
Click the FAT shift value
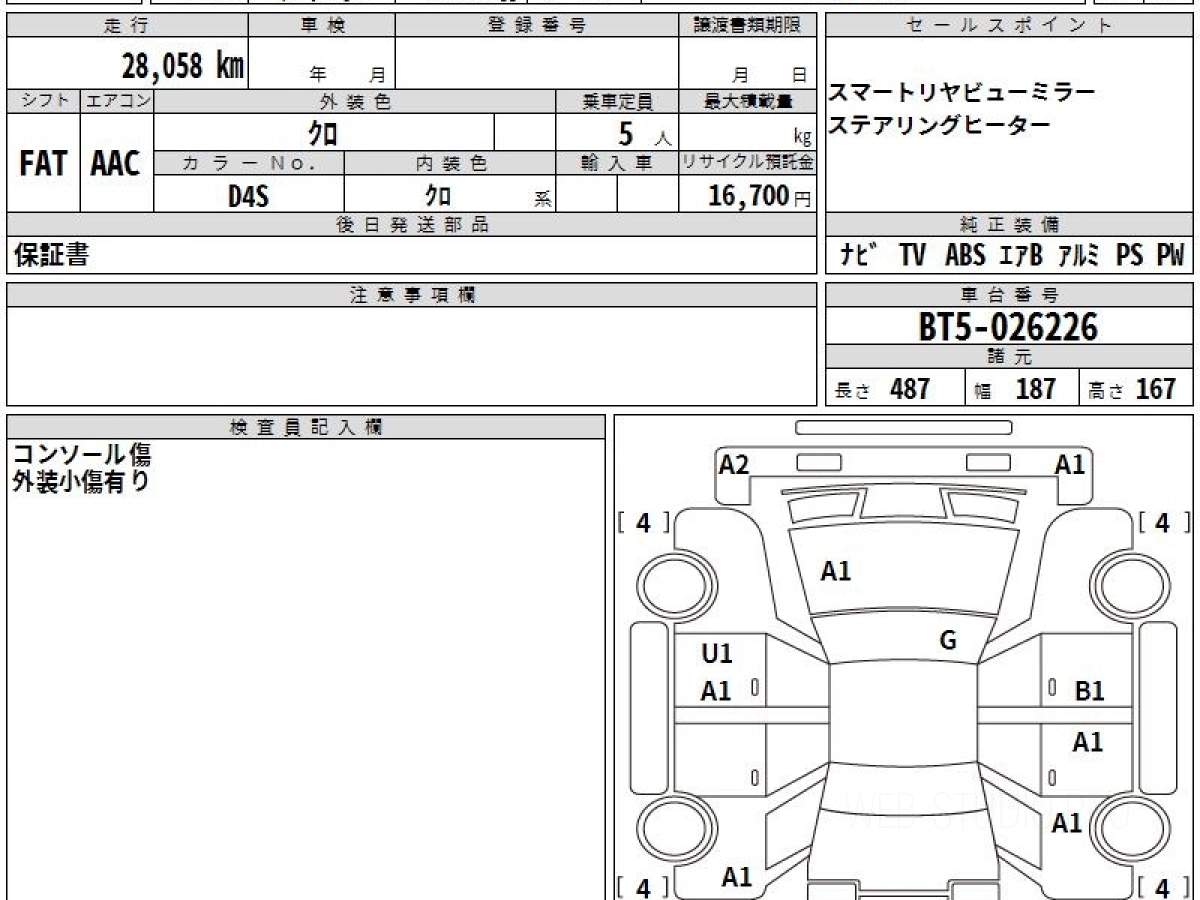pos(43,164)
